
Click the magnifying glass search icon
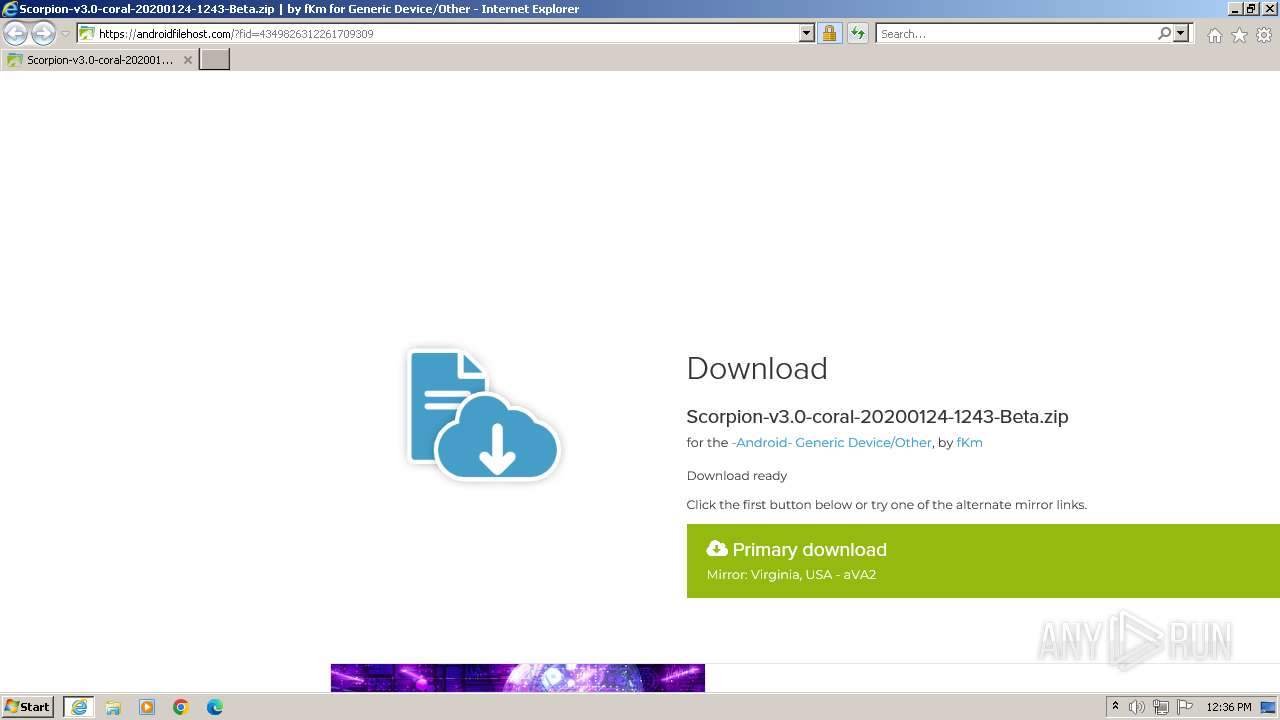[x=1164, y=34]
